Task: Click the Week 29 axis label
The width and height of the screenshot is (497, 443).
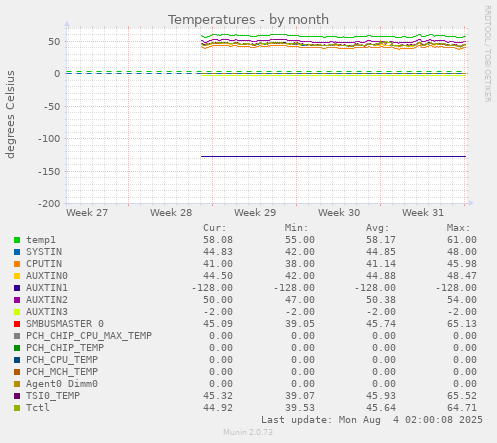Action: point(255,213)
